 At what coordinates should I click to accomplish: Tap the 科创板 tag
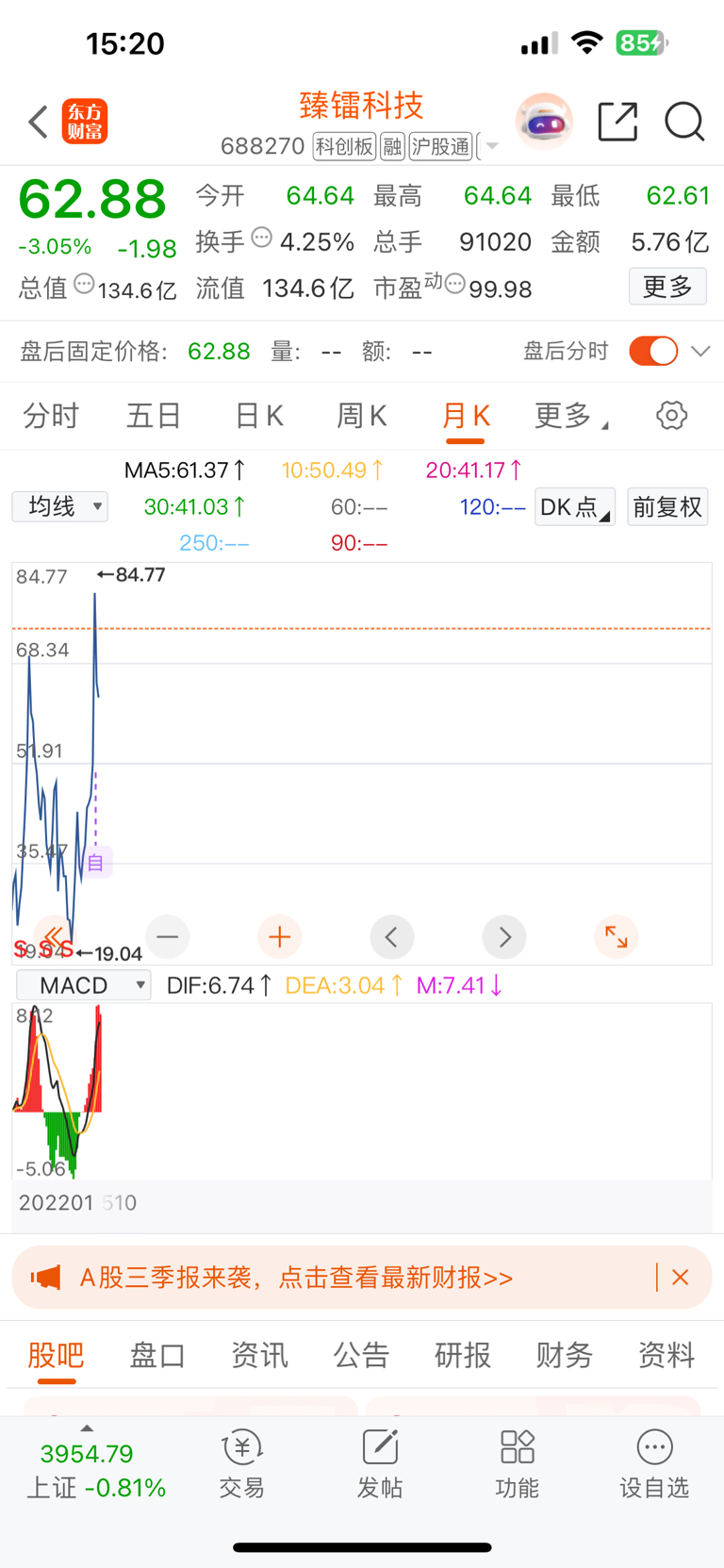(x=344, y=146)
